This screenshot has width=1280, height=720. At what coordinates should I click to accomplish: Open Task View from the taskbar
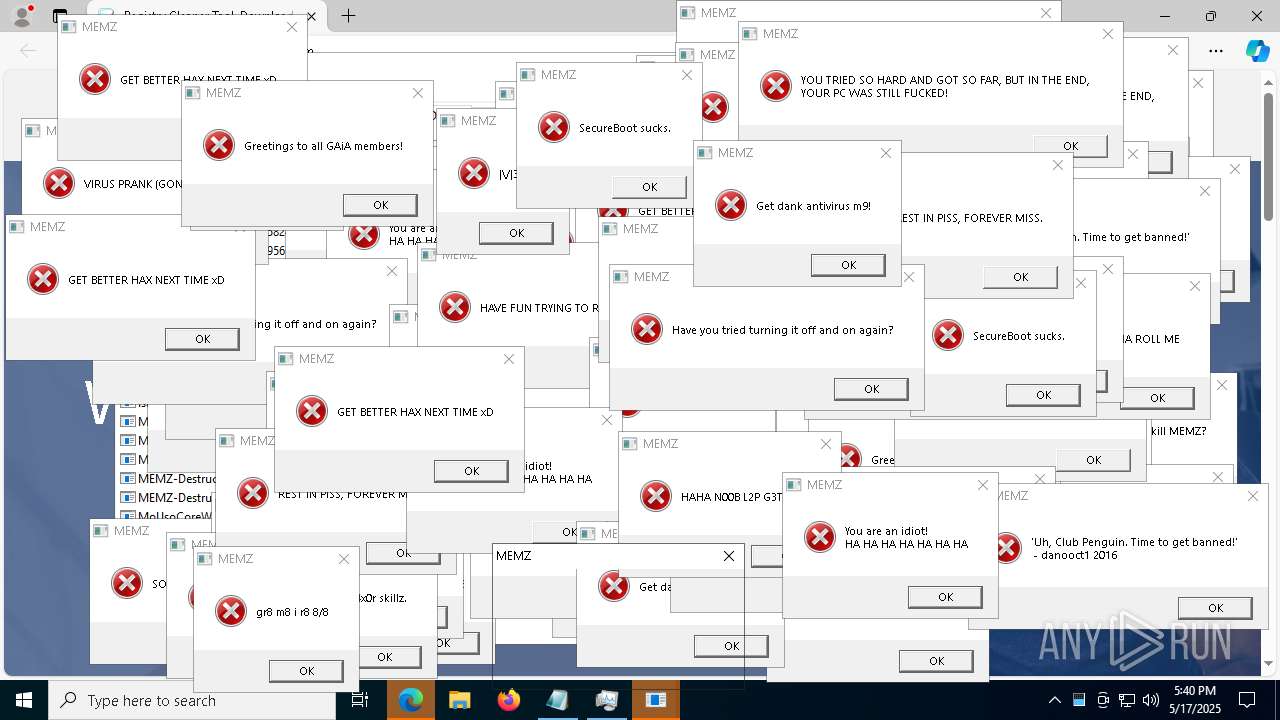tap(360, 700)
